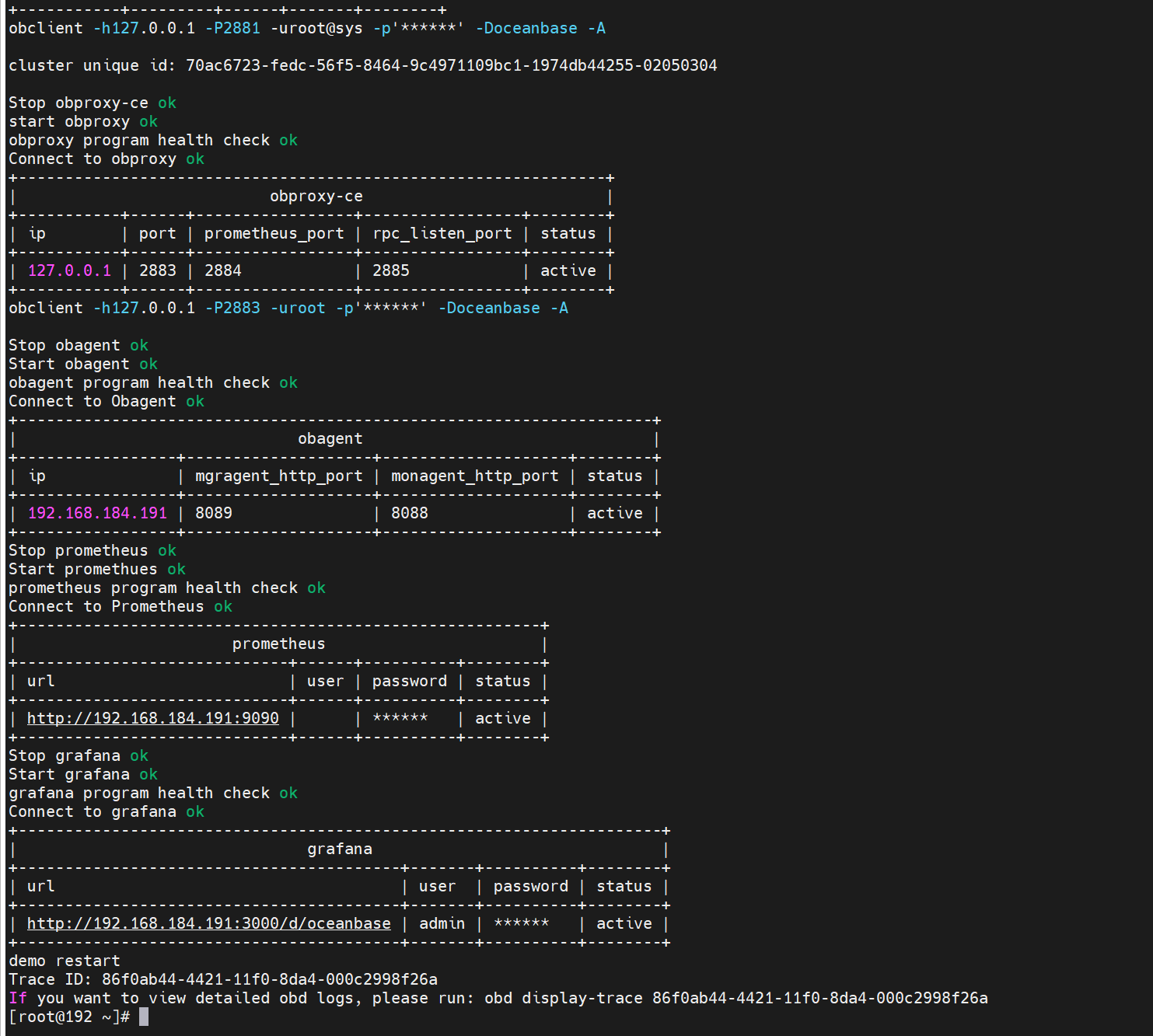Click the 'Connect to Prometheus ok' line
Screen dimensions: 1153x1036
(121, 606)
